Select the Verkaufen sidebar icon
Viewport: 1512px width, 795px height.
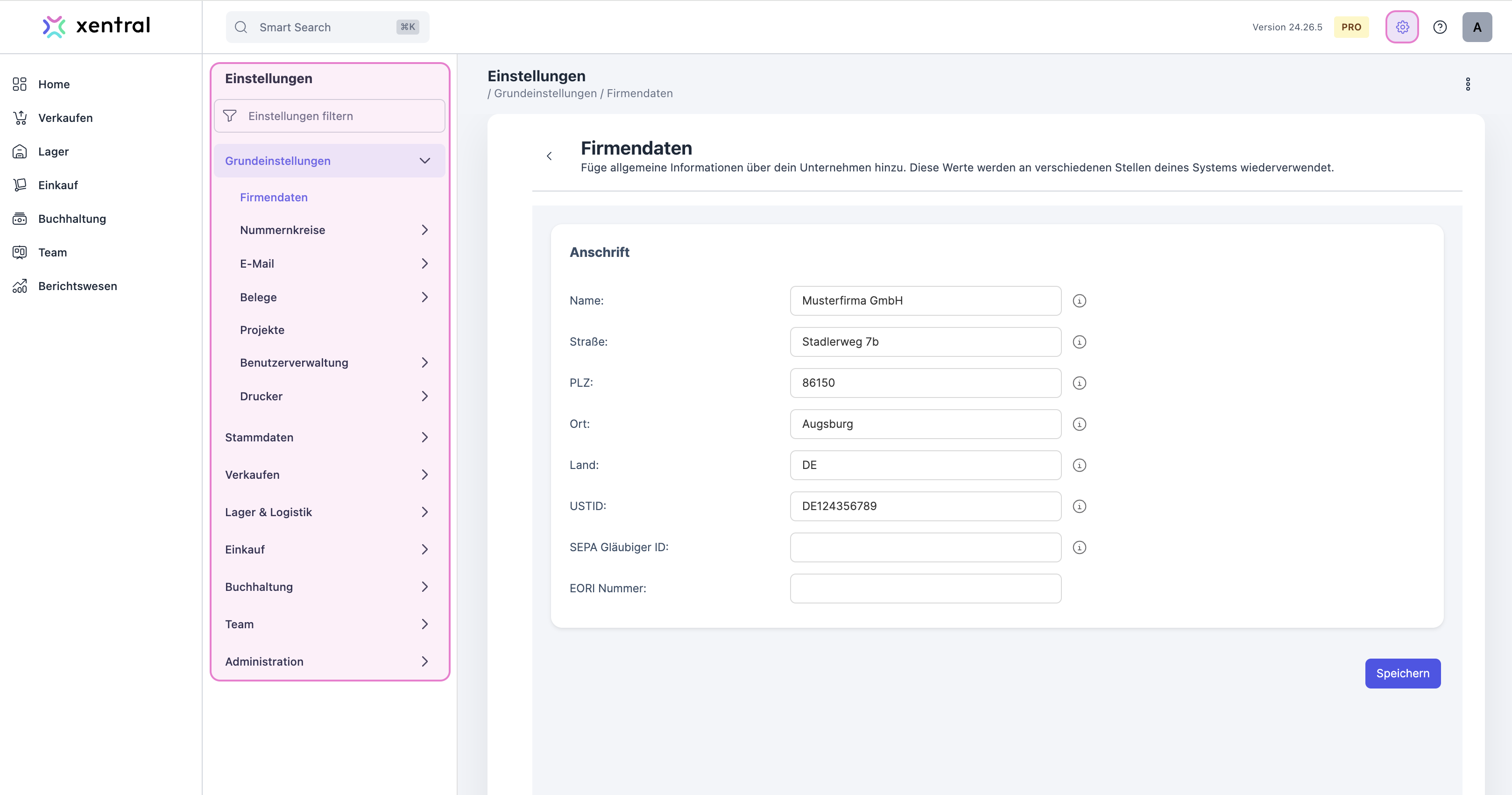click(19, 117)
